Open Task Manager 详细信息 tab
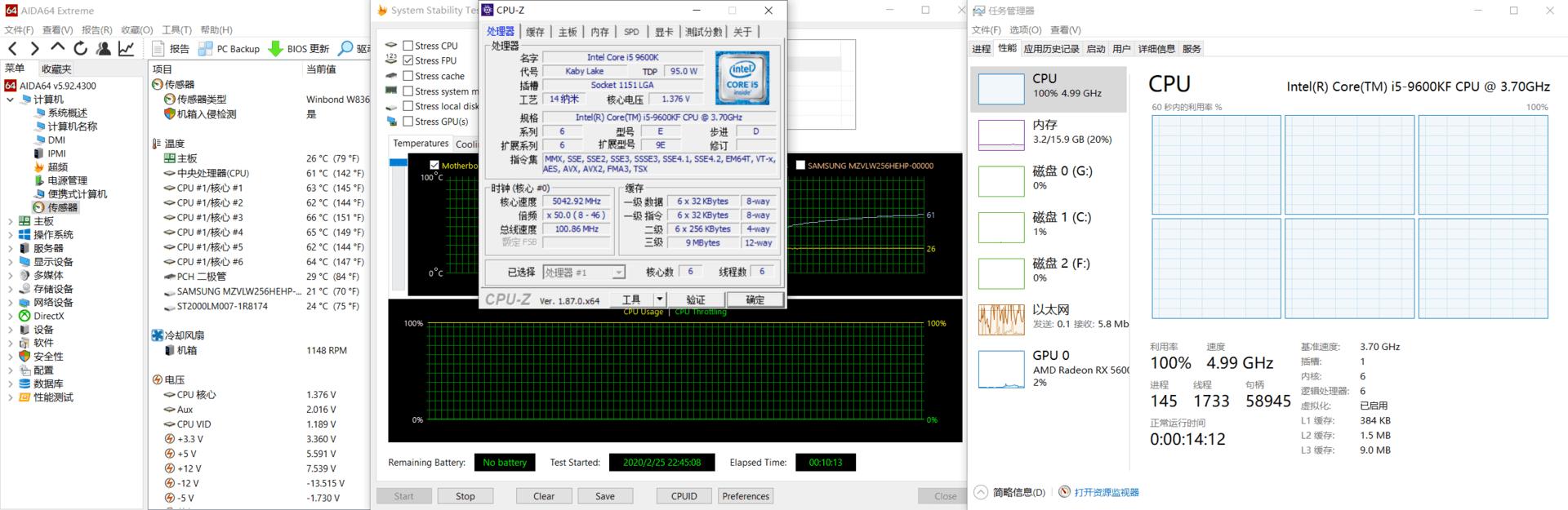Viewport: 1568px width, 510px height. click(x=1156, y=49)
